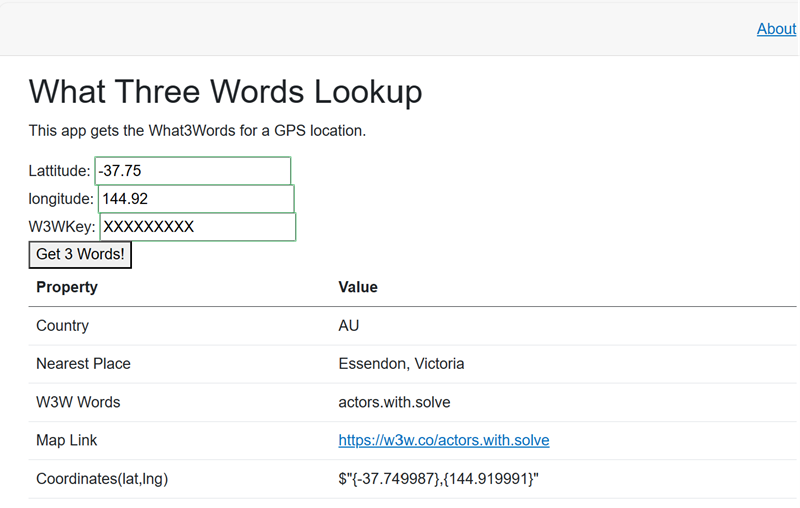Select the AU value cell
Image resolution: width=800 pixels, height=508 pixels.
[348, 326]
